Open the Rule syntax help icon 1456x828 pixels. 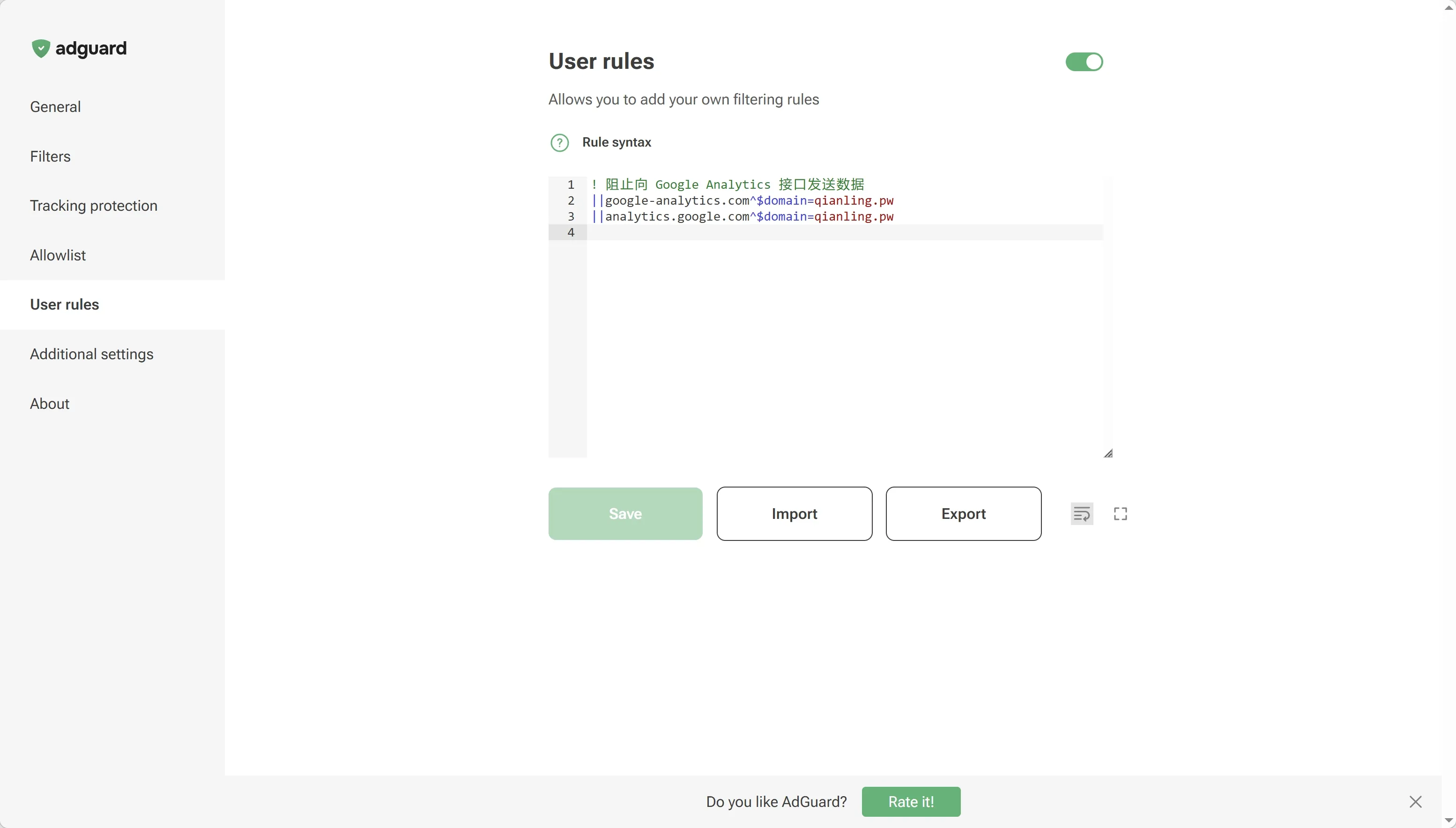560,142
